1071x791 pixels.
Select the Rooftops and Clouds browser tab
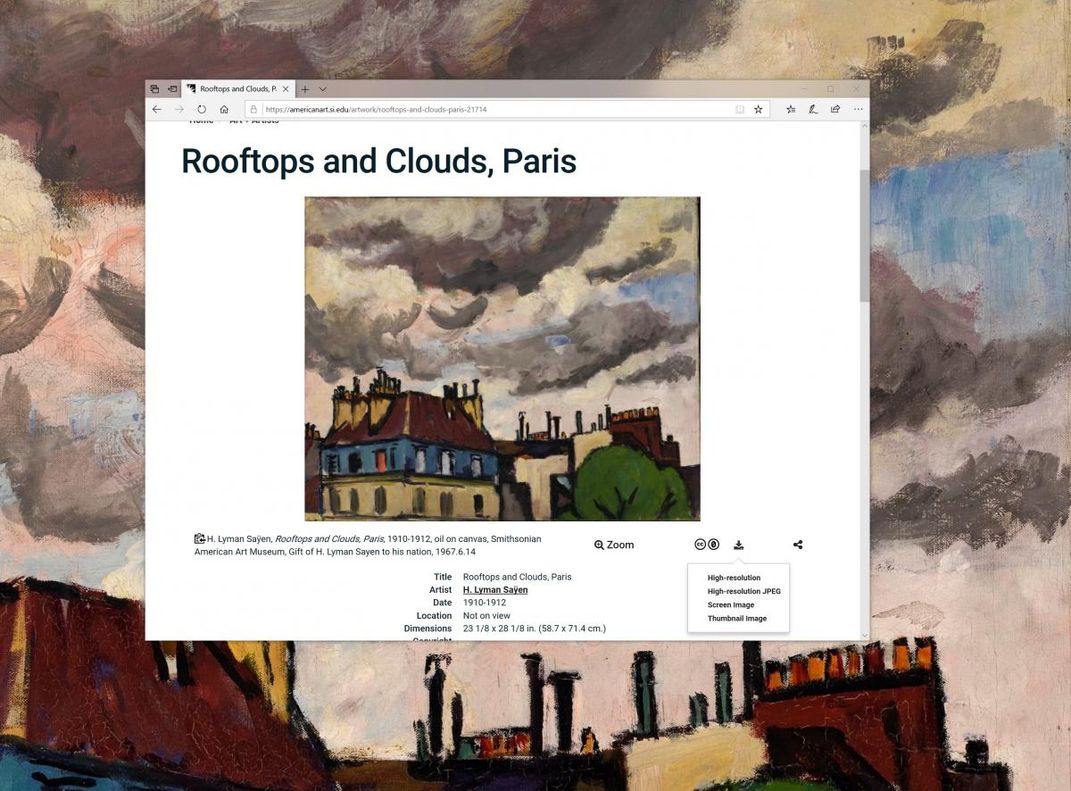coord(238,89)
